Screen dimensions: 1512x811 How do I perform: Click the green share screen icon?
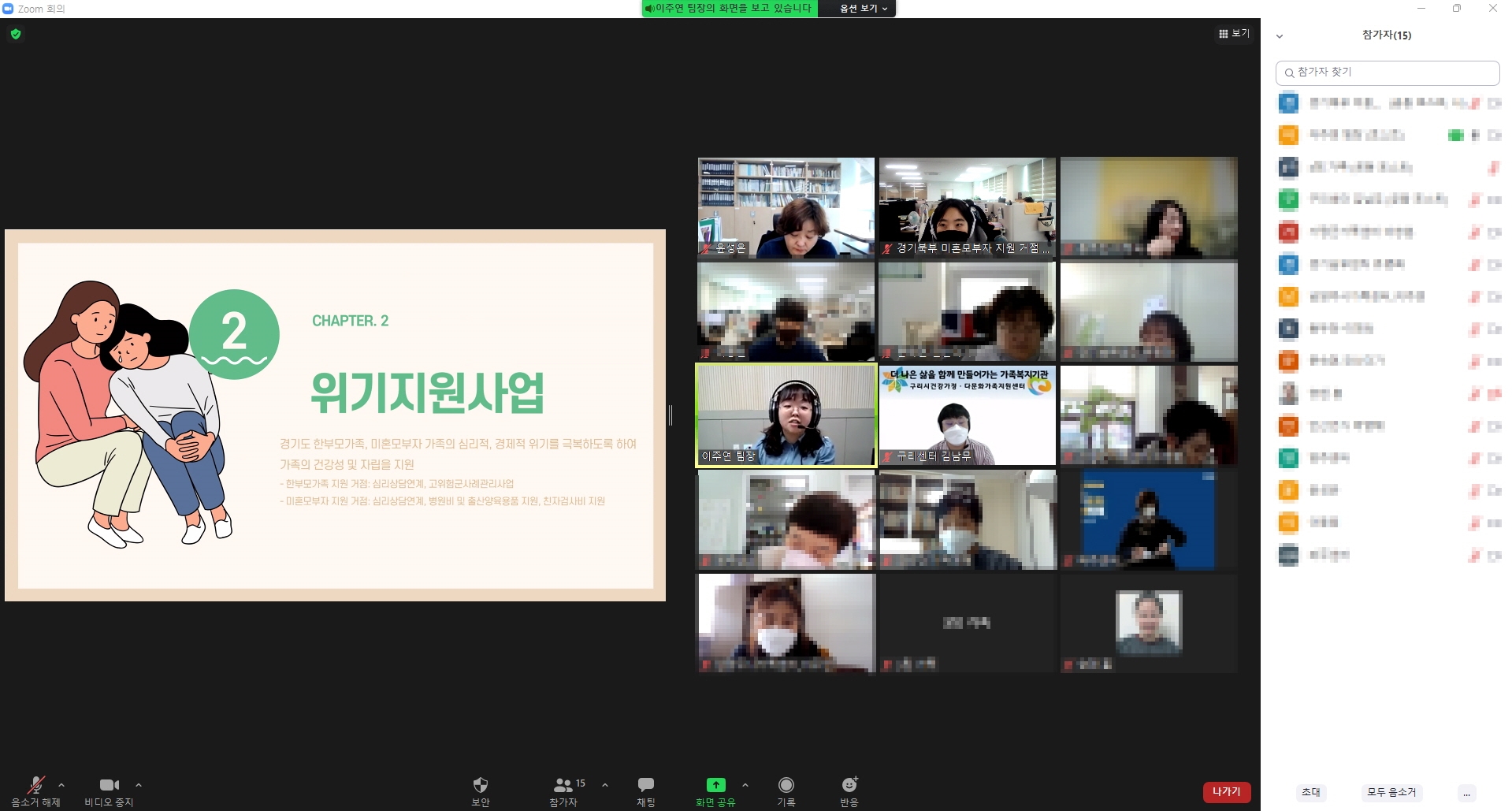715,785
